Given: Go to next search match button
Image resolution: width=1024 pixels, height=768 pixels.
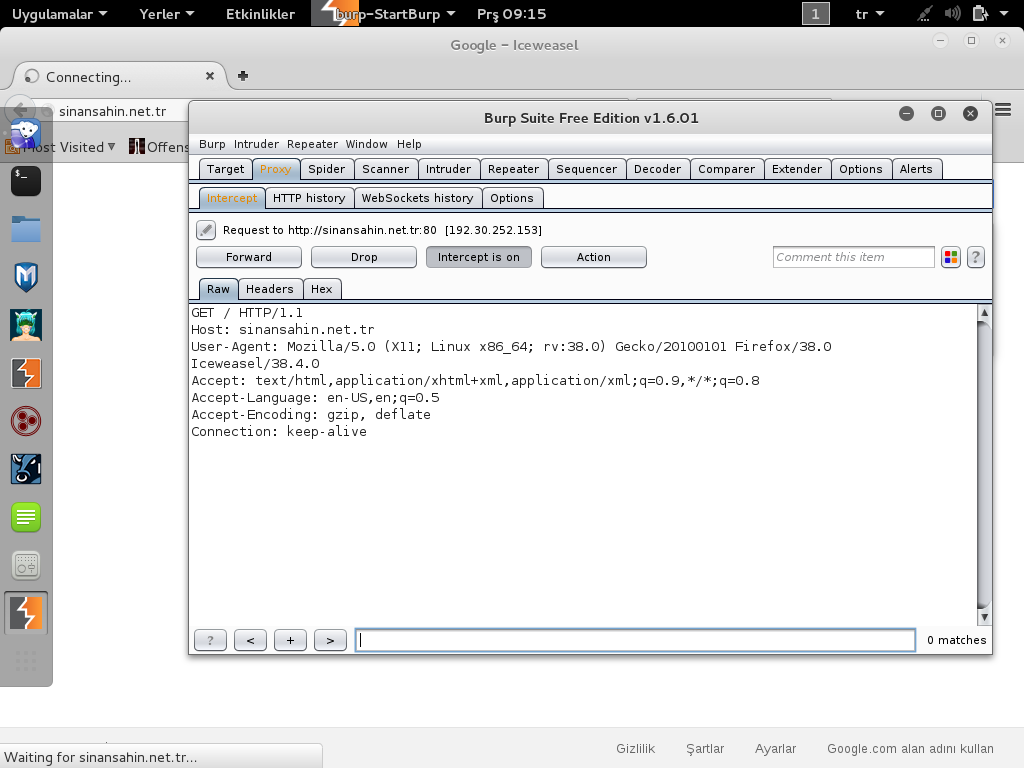Looking at the screenshot, I should (x=330, y=641).
